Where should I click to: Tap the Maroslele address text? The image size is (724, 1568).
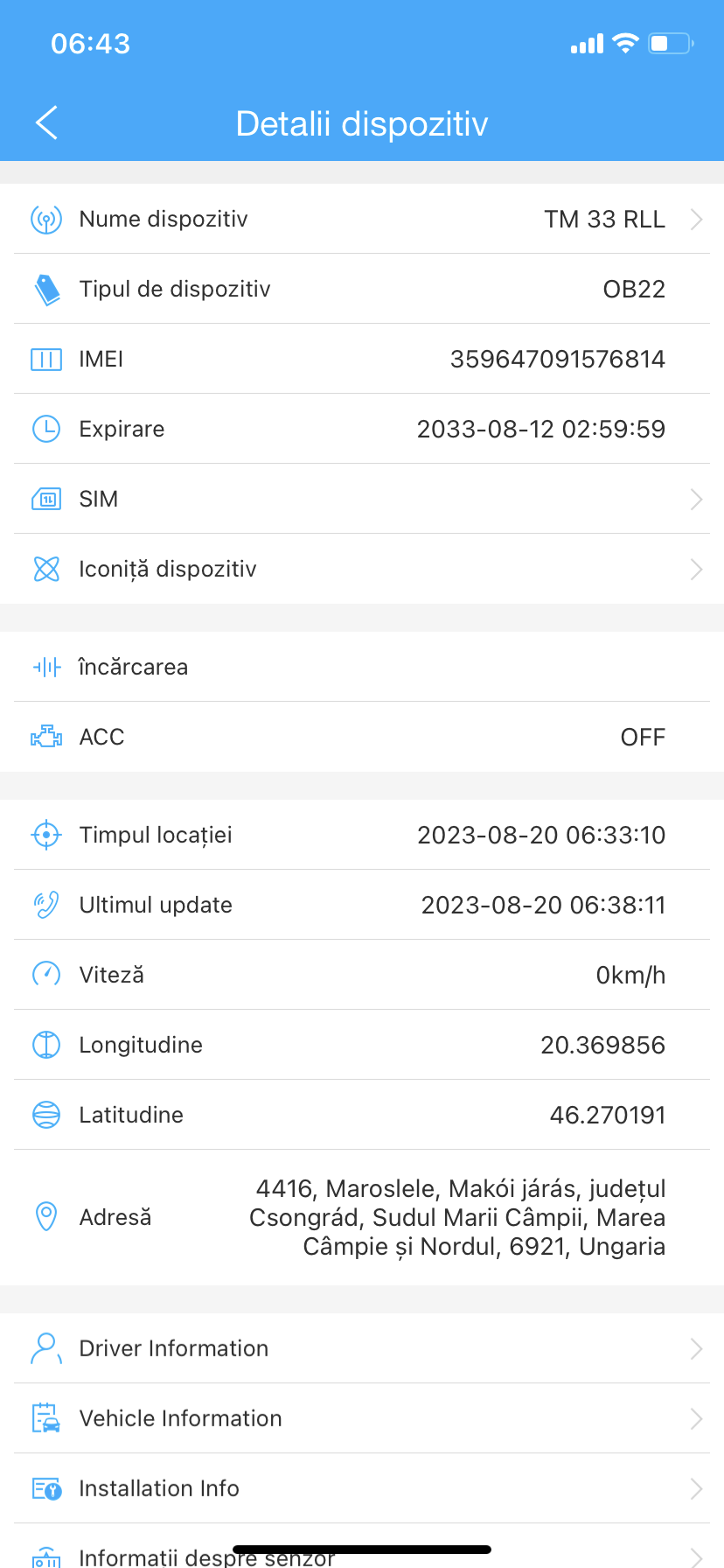[x=458, y=1217]
